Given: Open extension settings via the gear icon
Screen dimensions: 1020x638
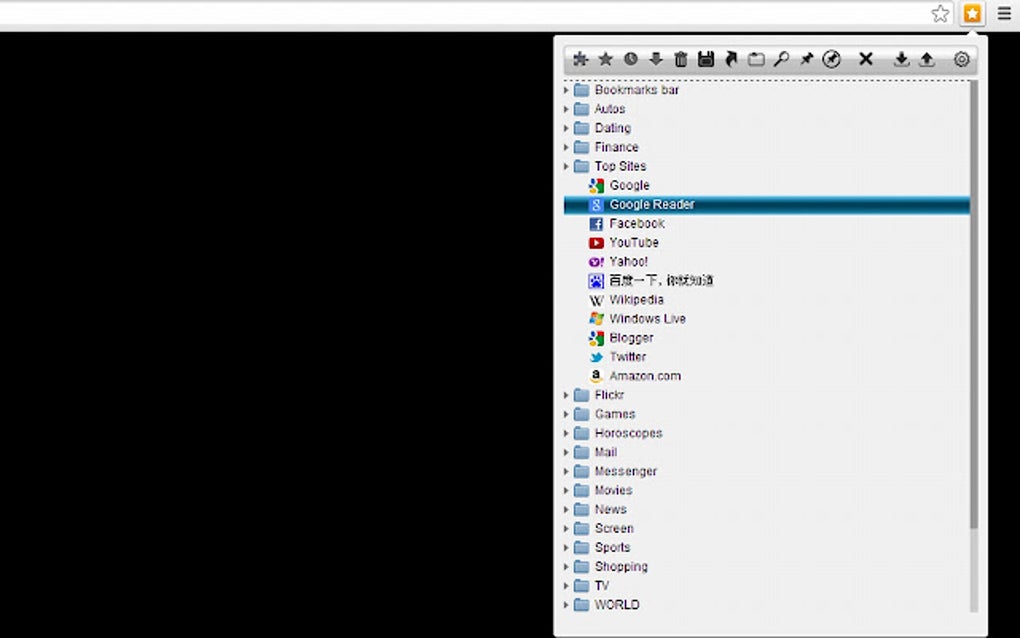Looking at the screenshot, I should 960,59.
